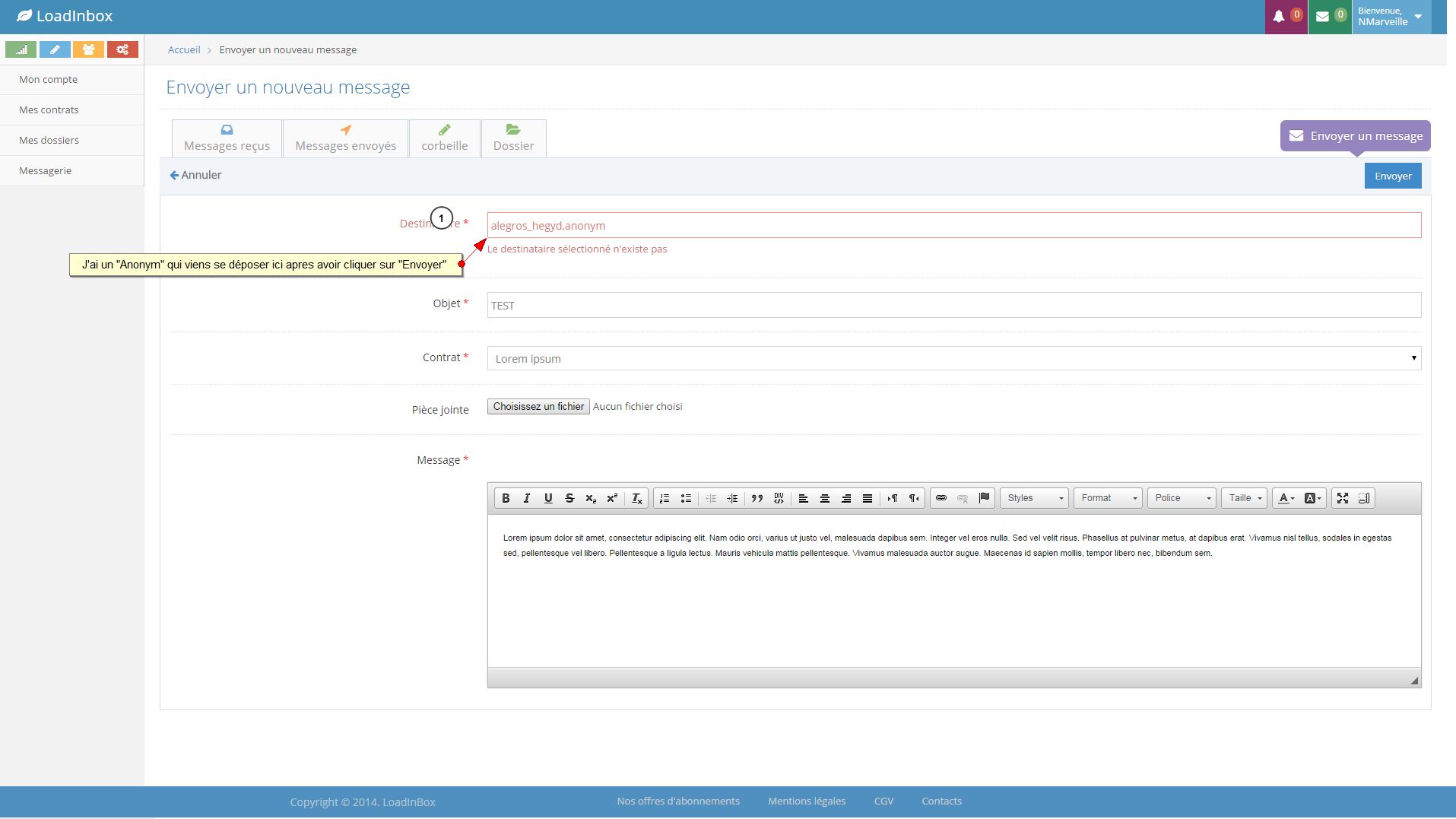Follow the Accueil breadcrumb link

(x=184, y=49)
